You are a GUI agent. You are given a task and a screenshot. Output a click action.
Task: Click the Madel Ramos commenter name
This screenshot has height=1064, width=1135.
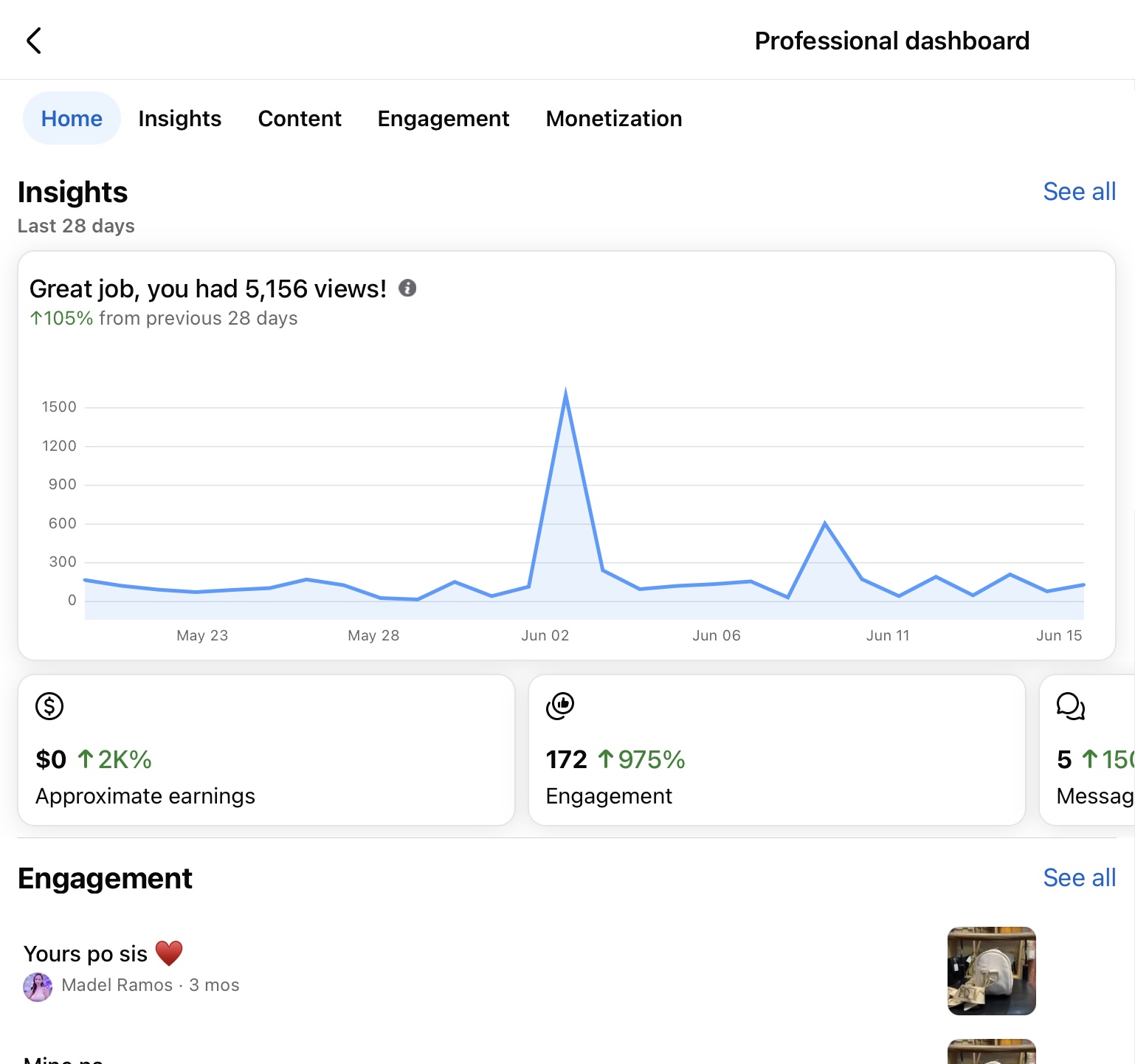click(x=117, y=986)
